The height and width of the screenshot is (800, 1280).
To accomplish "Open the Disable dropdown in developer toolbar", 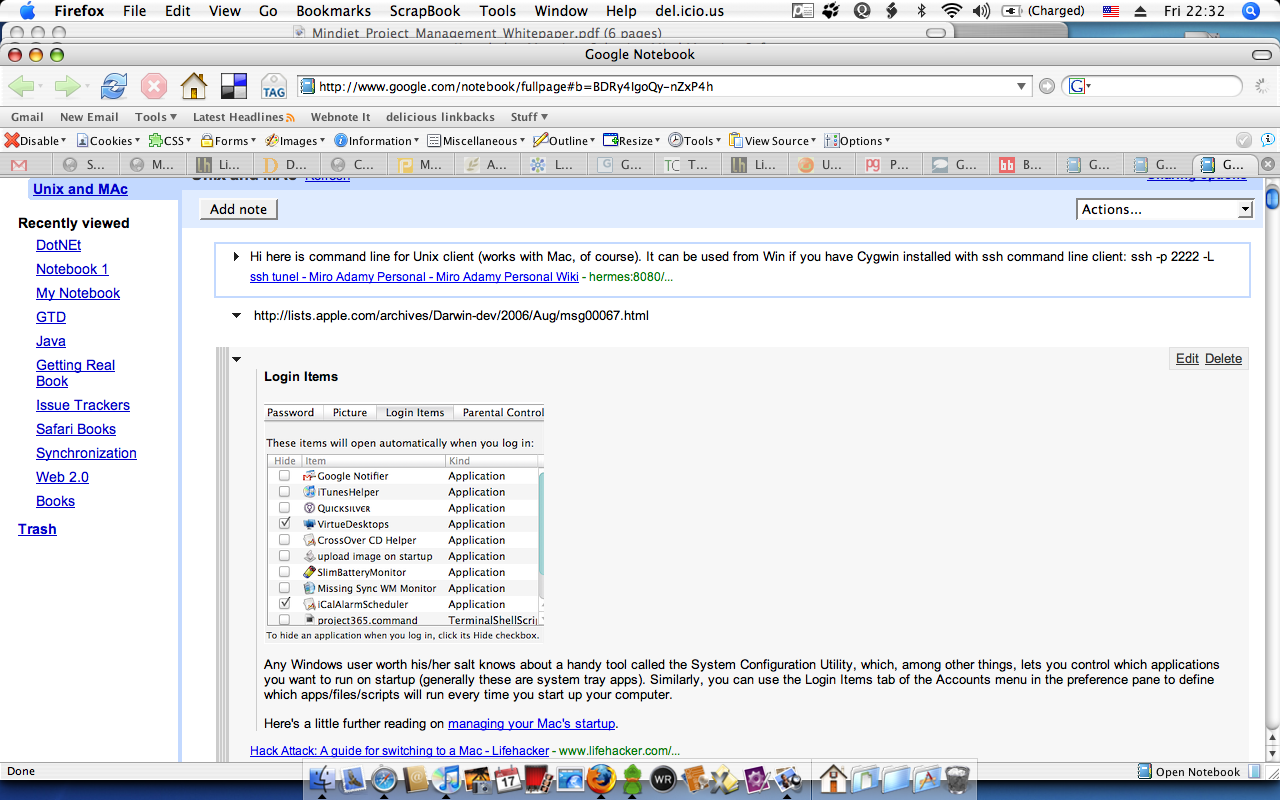I will tap(36, 141).
